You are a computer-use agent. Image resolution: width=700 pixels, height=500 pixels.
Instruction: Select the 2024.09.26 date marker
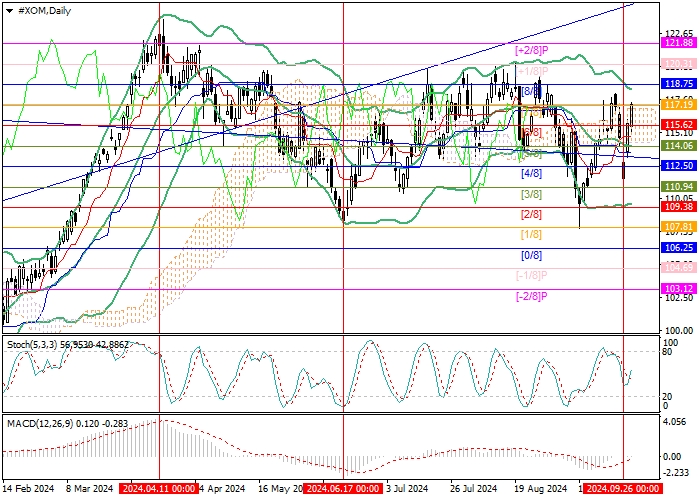click(623, 489)
